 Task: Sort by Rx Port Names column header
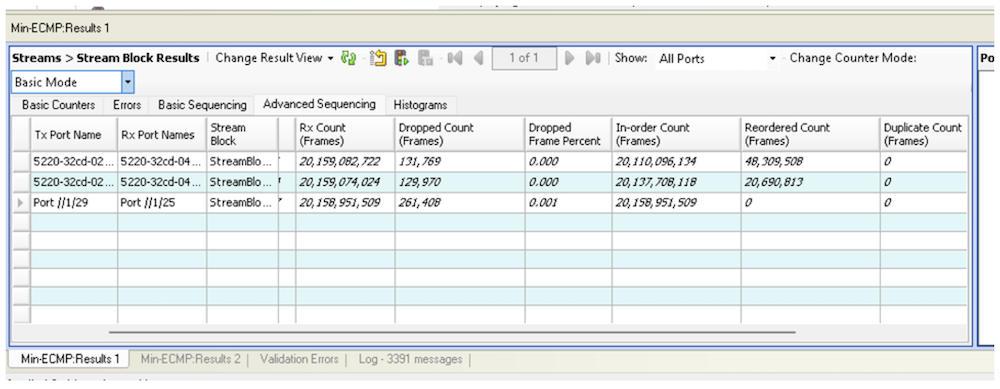pyautogui.click(x=162, y=134)
